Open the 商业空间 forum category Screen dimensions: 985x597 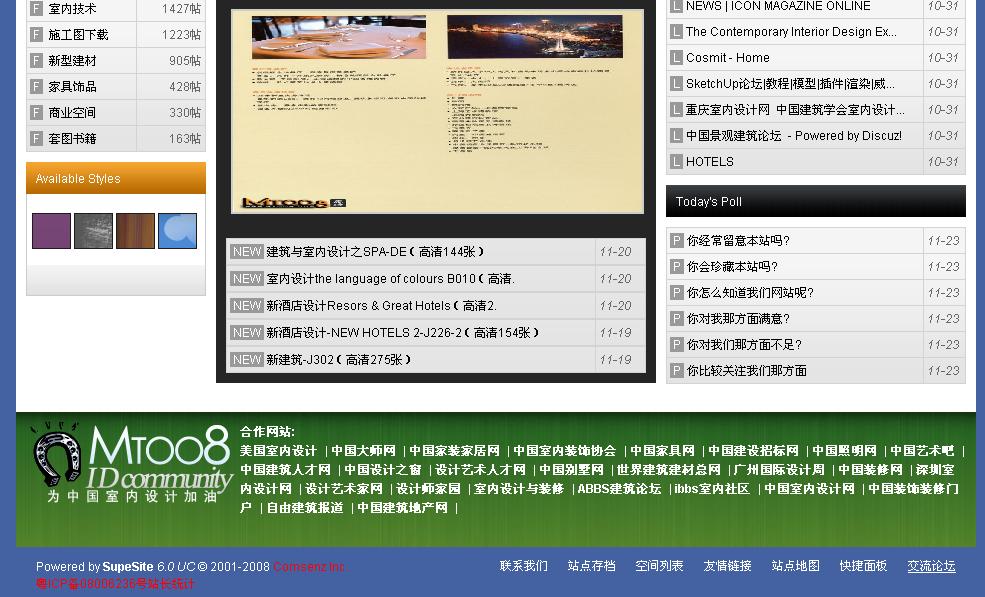tap(72, 113)
